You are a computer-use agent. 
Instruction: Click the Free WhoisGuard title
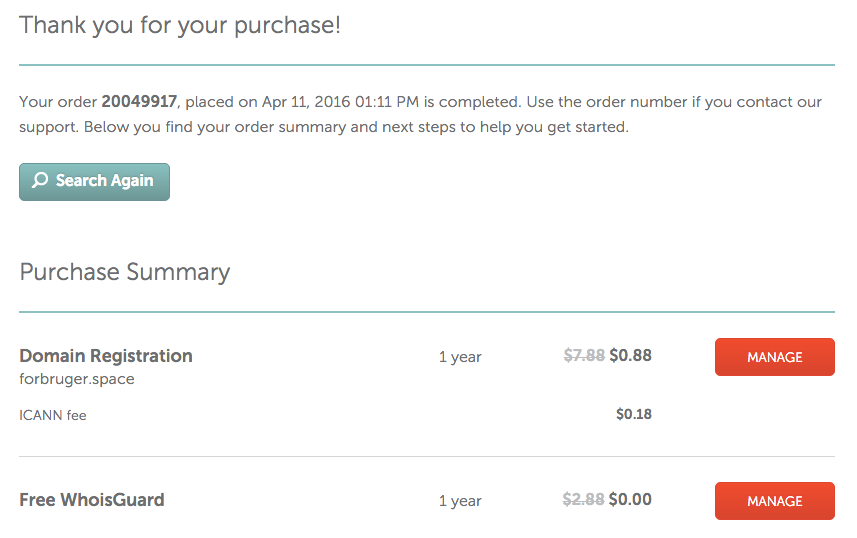pyautogui.click(x=92, y=500)
